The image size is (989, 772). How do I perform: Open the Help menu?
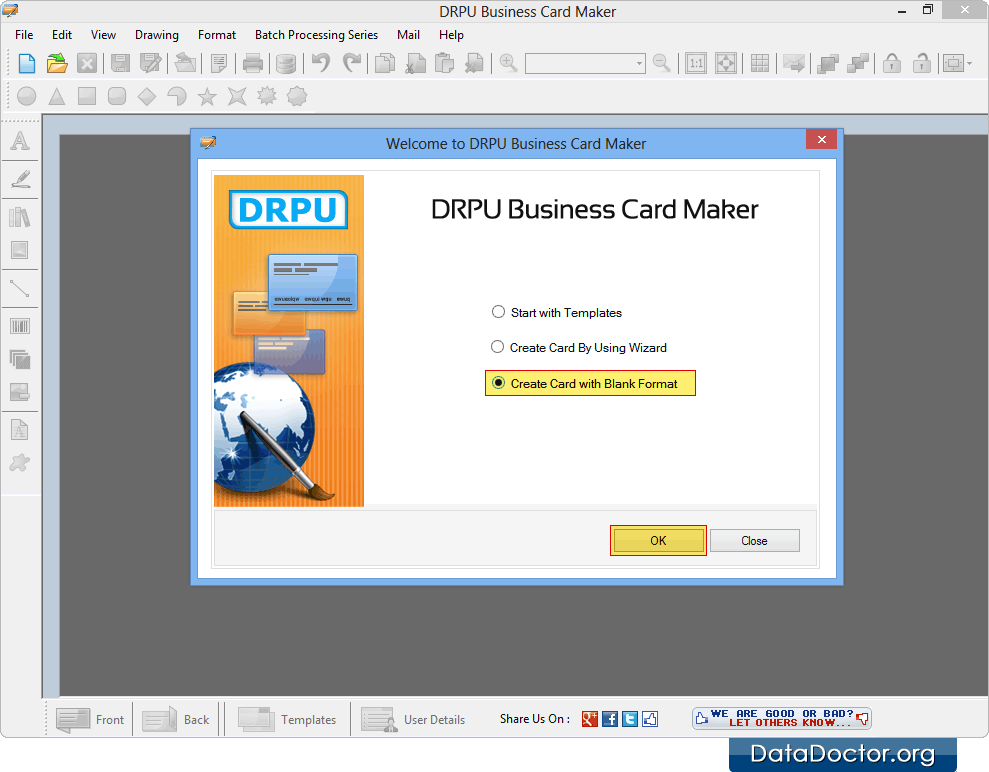pyautogui.click(x=452, y=35)
